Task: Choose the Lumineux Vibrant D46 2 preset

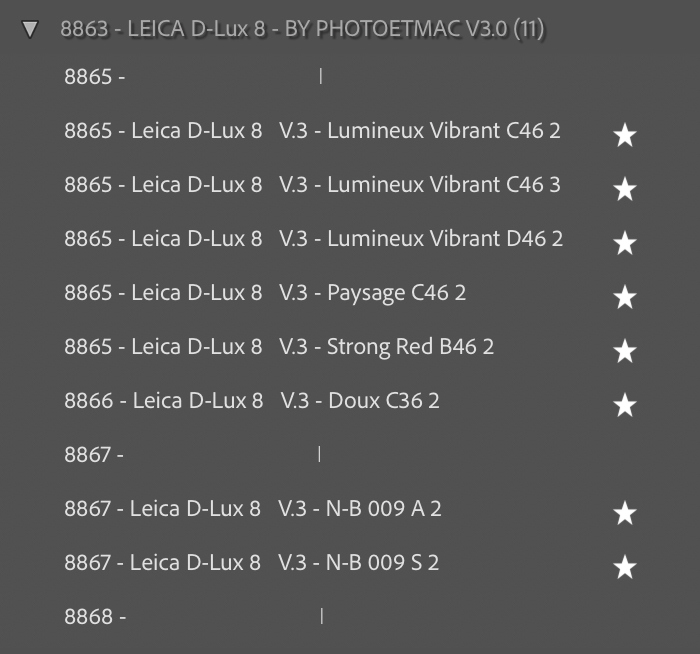Action: coord(313,239)
